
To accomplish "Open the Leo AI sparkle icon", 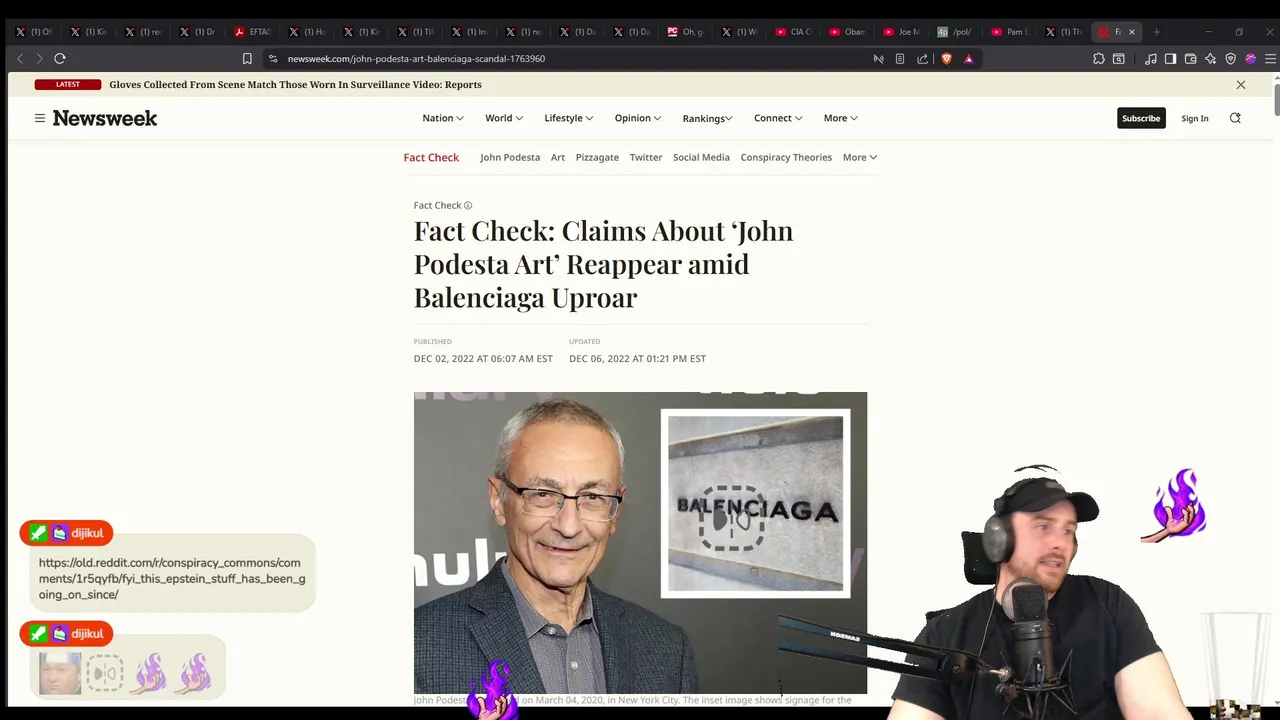I will (1210, 59).
